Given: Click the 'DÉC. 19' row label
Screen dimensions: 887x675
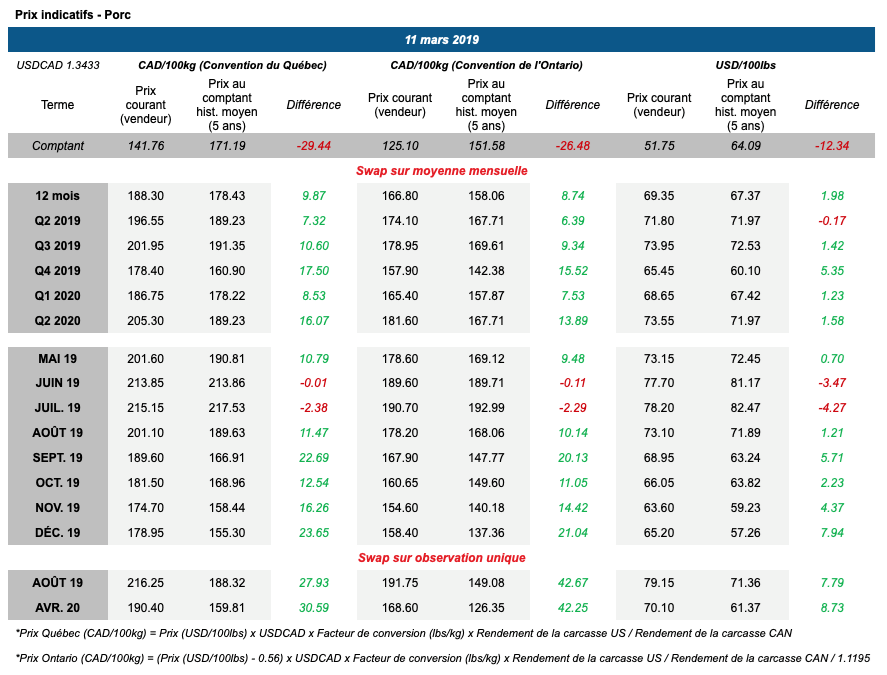Looking at the screenshot, I should point(58,532).
